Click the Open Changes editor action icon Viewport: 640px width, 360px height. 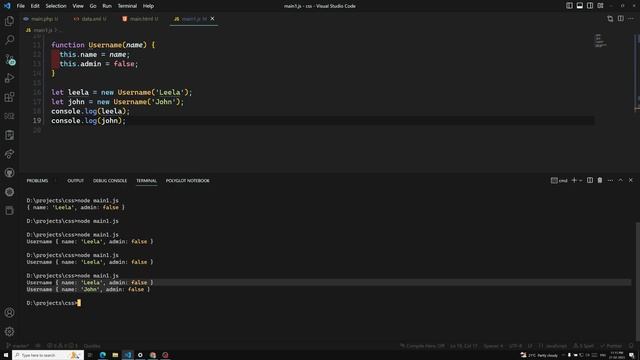coord(610,19)
